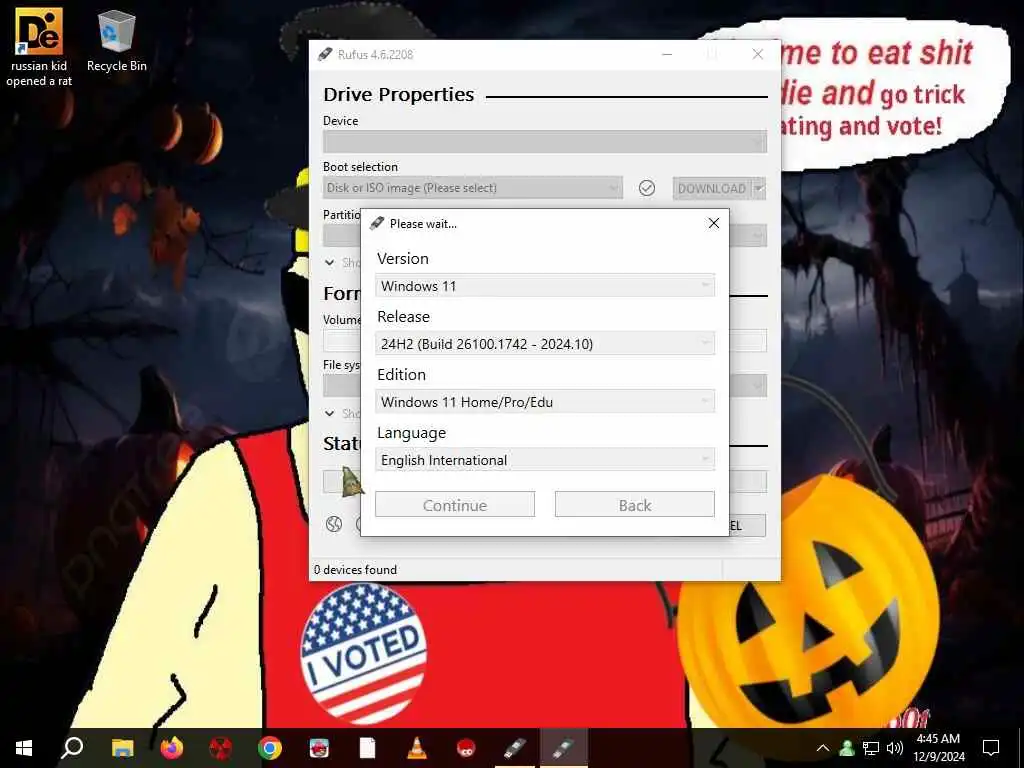The width and height of the screenshot is (1024, 768).
Task: Close the Rufus main window
Action: tap(758, 54)
